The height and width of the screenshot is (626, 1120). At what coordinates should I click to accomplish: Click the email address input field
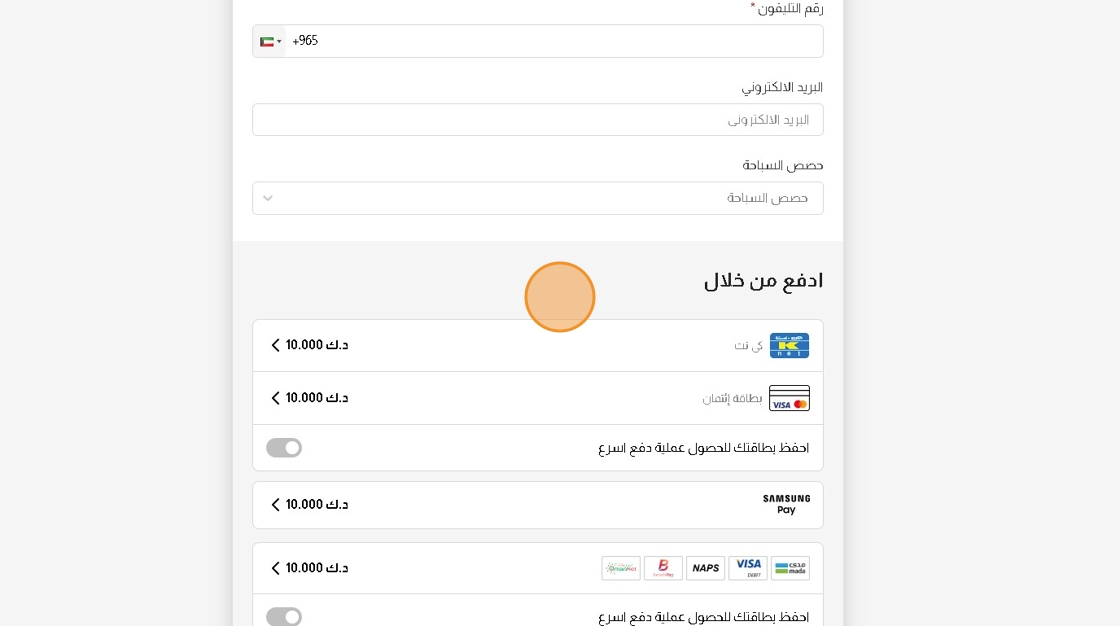click(538, 120)
